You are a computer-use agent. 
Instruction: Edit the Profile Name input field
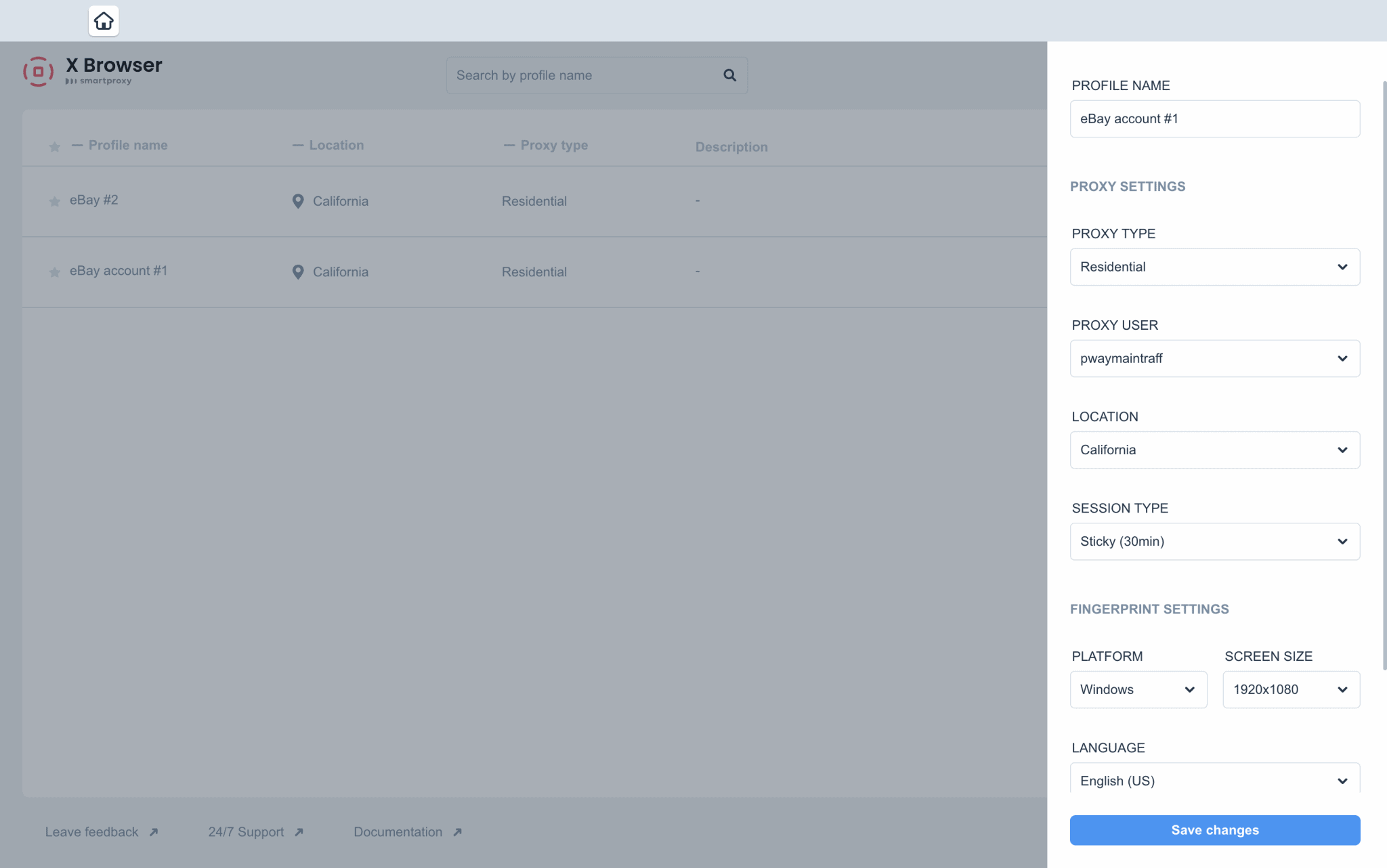(1215, 118)
